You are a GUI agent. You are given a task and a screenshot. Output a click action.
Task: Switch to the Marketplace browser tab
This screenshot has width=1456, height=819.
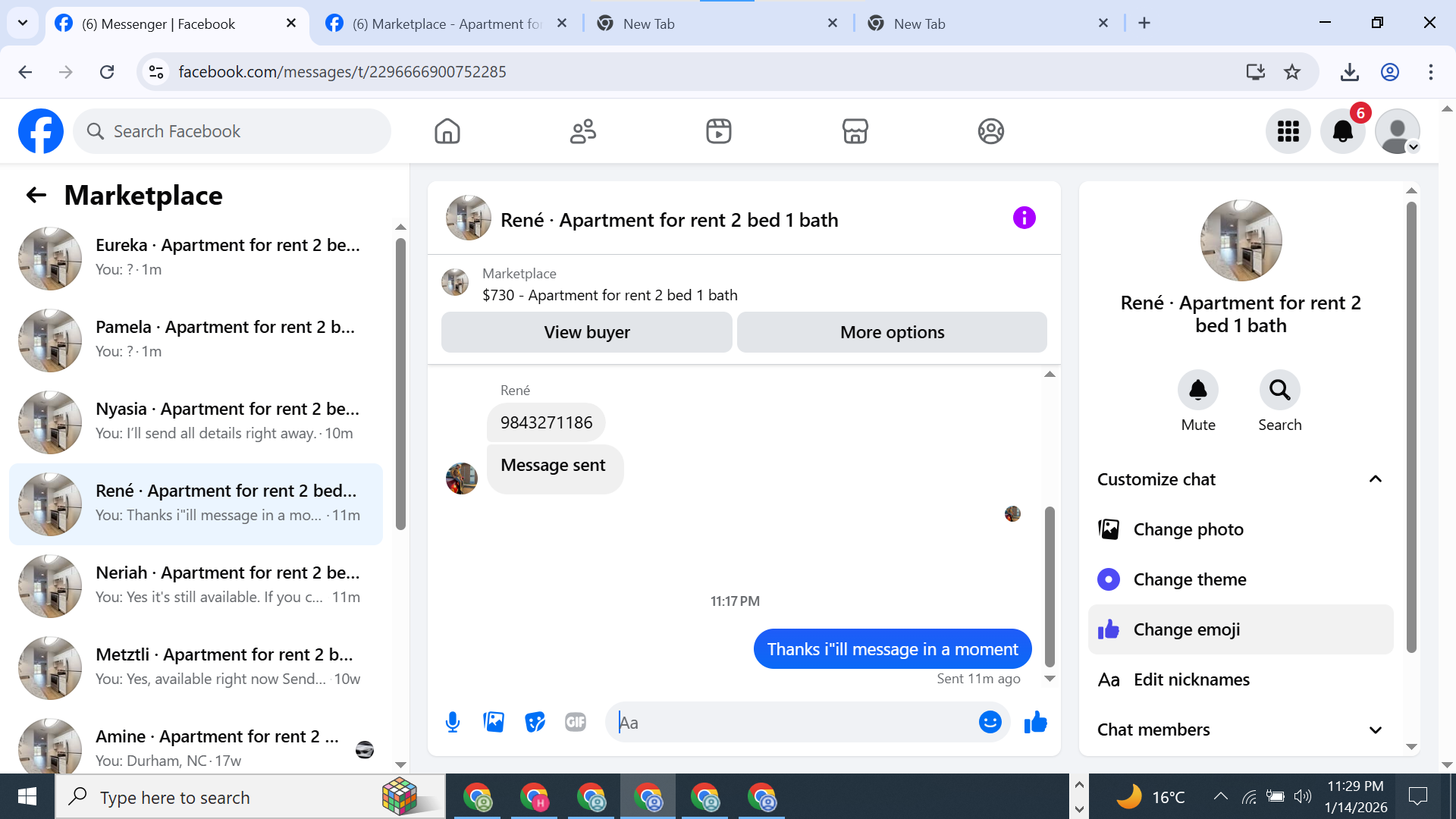click(x=447, y=24)
